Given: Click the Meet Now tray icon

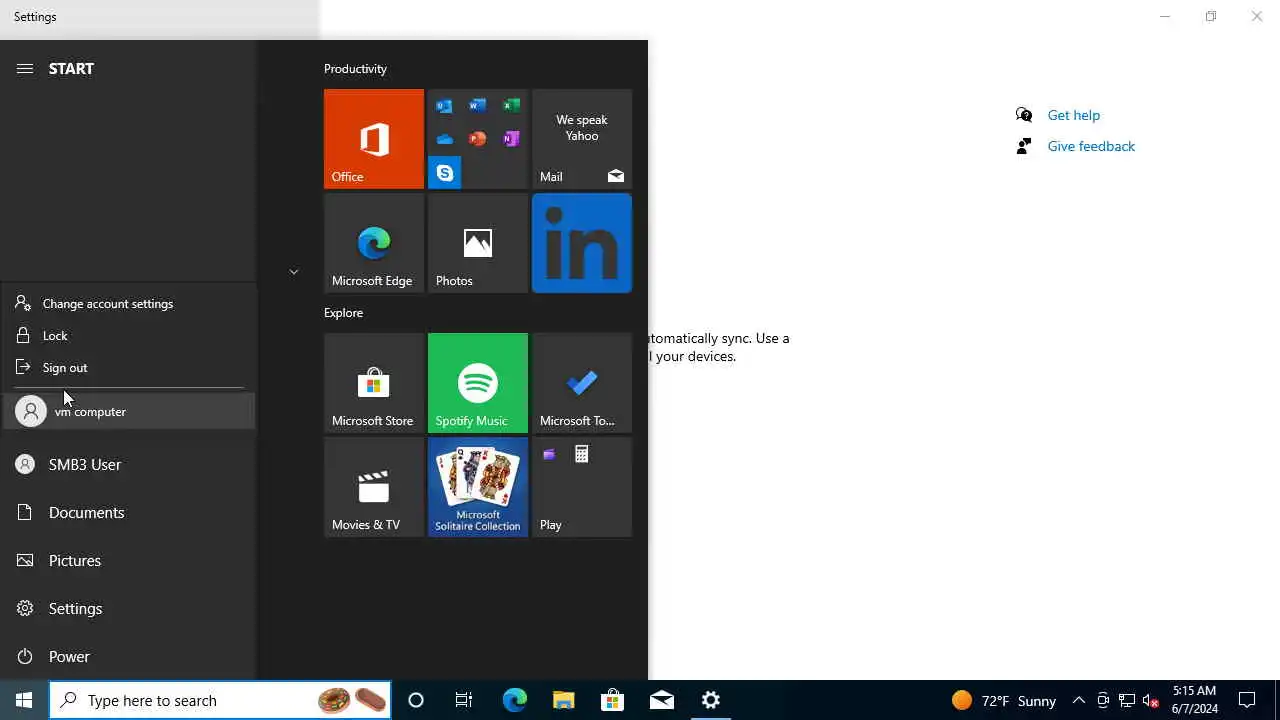Looking at the screenshot, I should click(1103, 700).
